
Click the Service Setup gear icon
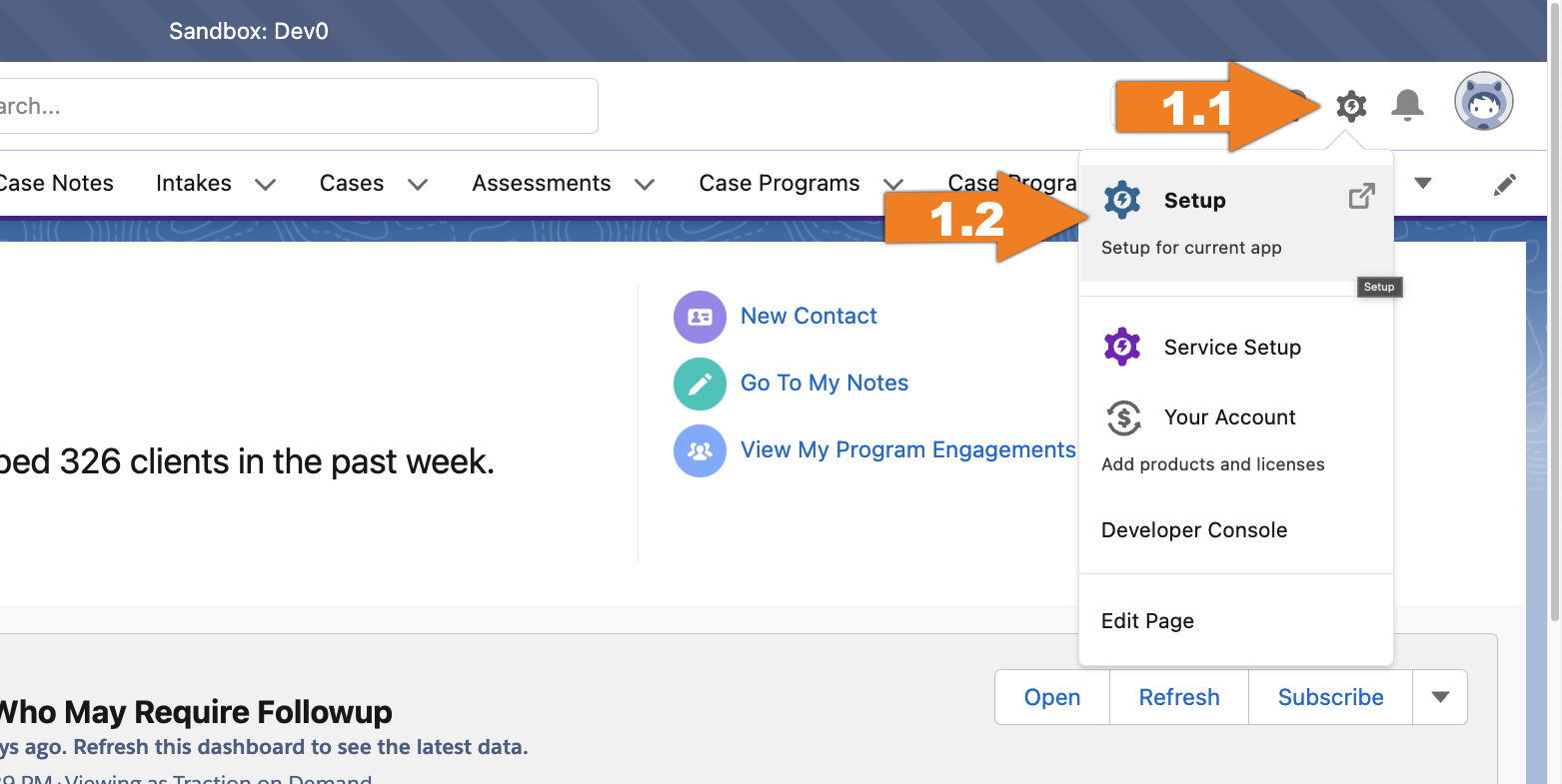[1121, 347]
